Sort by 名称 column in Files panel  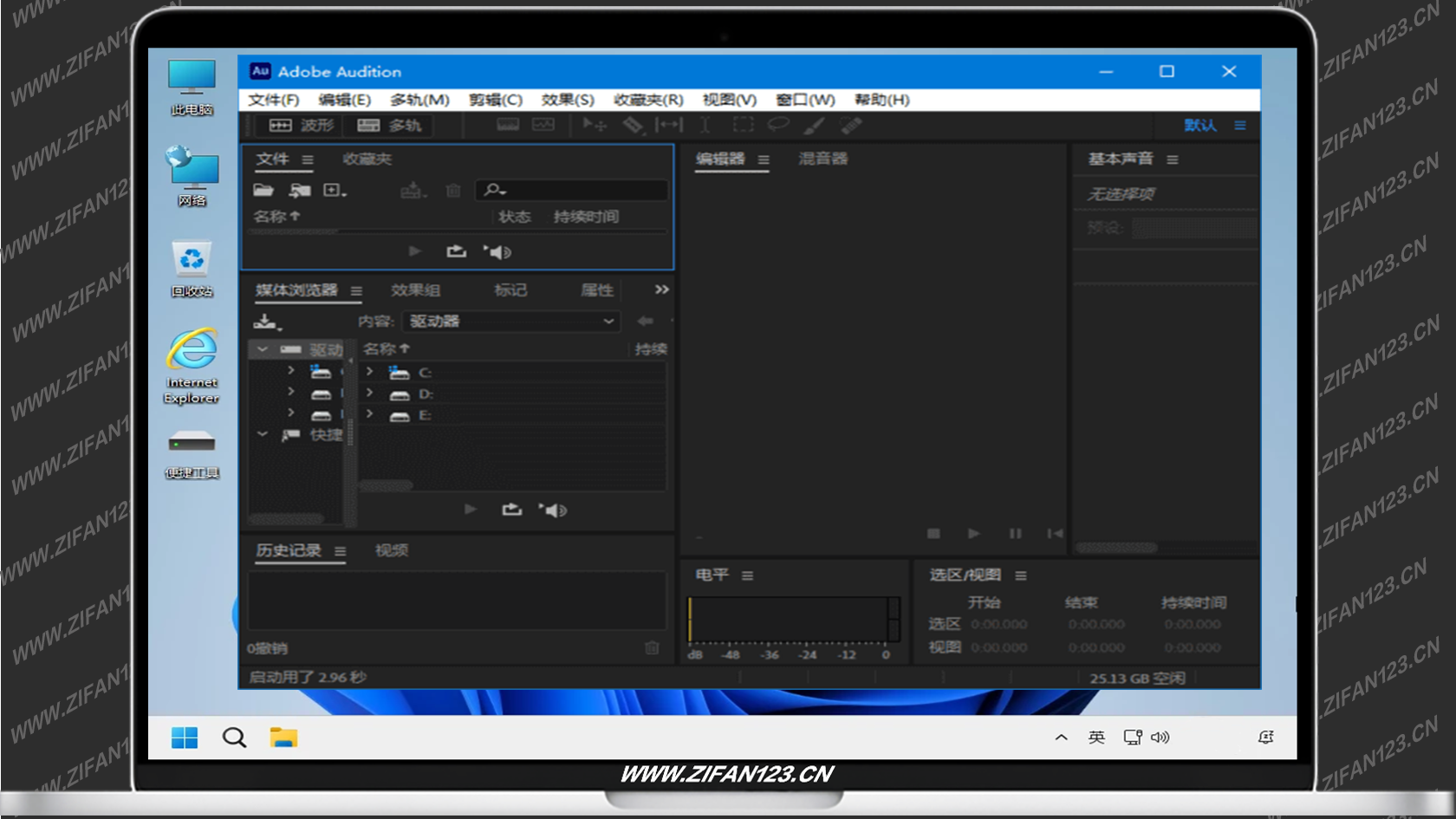coord(276,216)
